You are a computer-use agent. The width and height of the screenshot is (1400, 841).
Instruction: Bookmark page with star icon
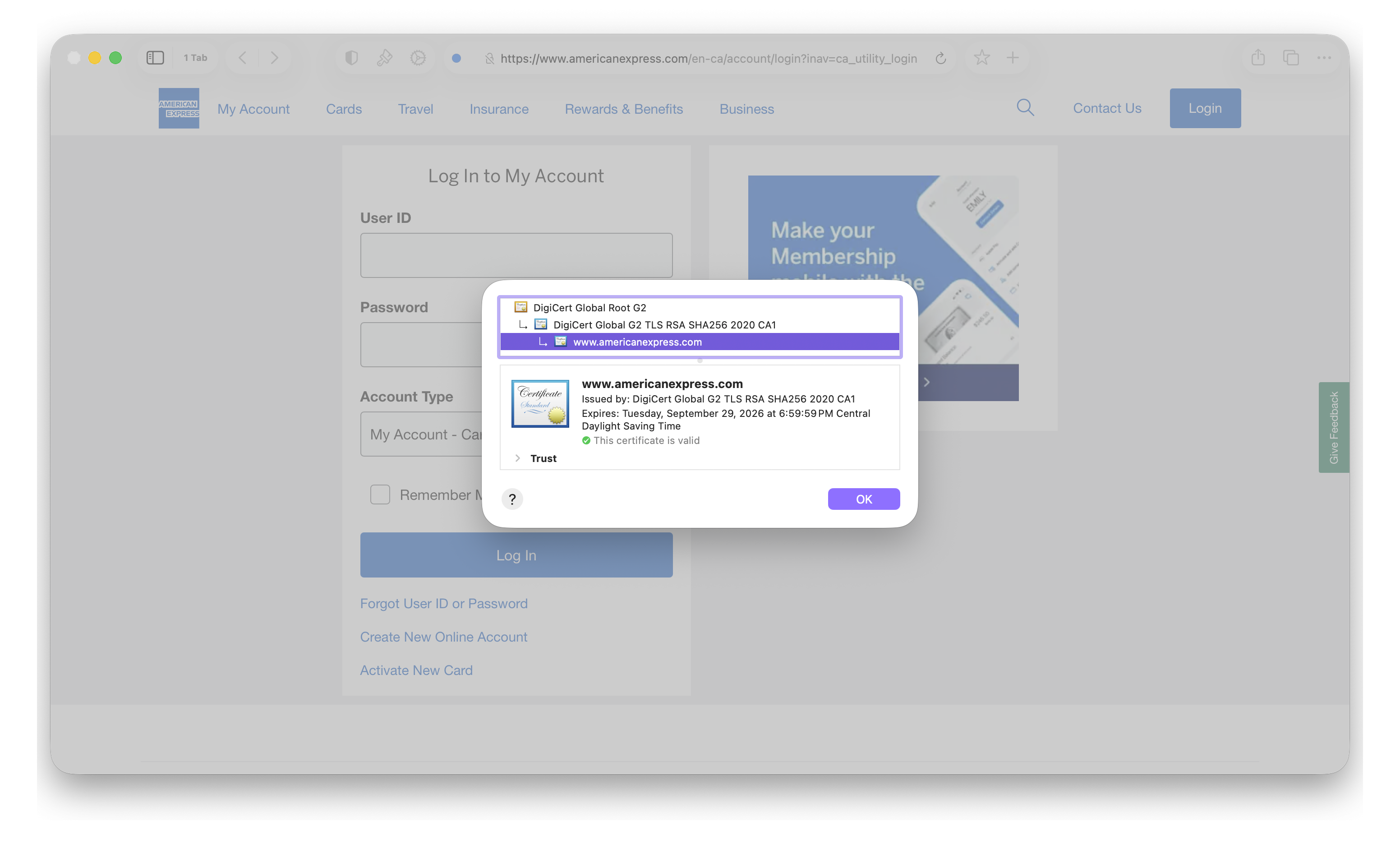pyautogui.click(x=981, y=58)
